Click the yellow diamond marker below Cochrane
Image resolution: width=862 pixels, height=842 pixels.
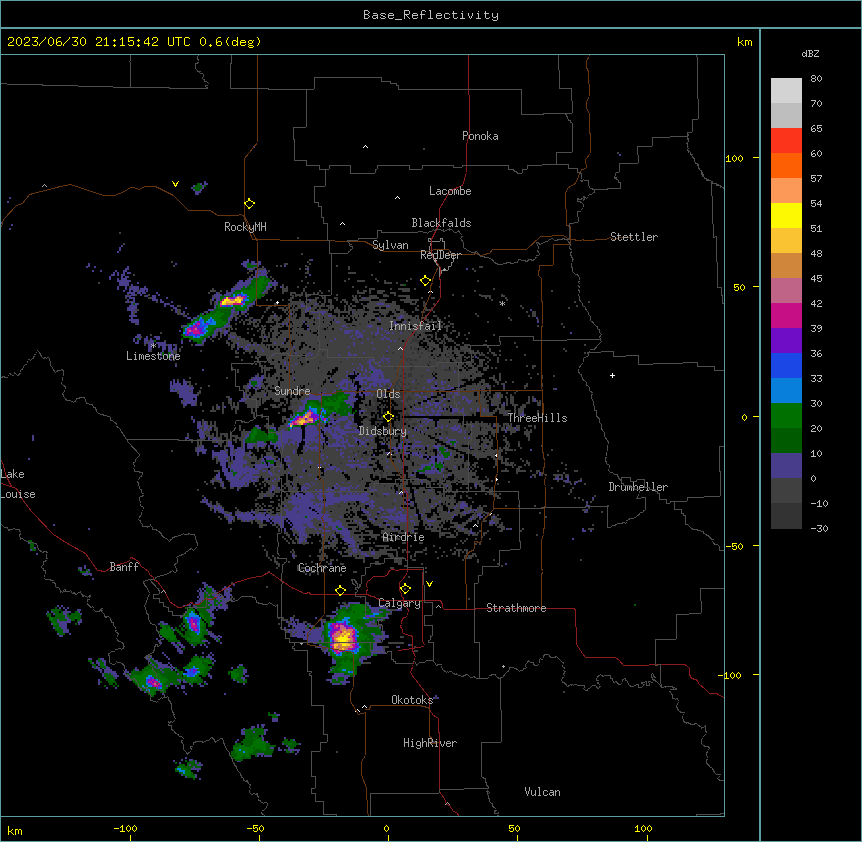(x=340, y=590)
